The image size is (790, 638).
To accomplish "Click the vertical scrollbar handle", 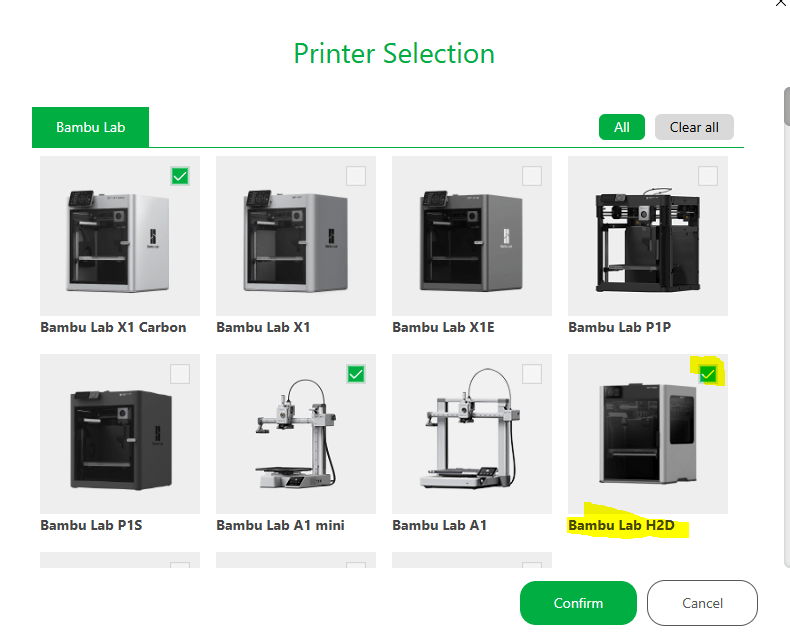I will point(787,107).
